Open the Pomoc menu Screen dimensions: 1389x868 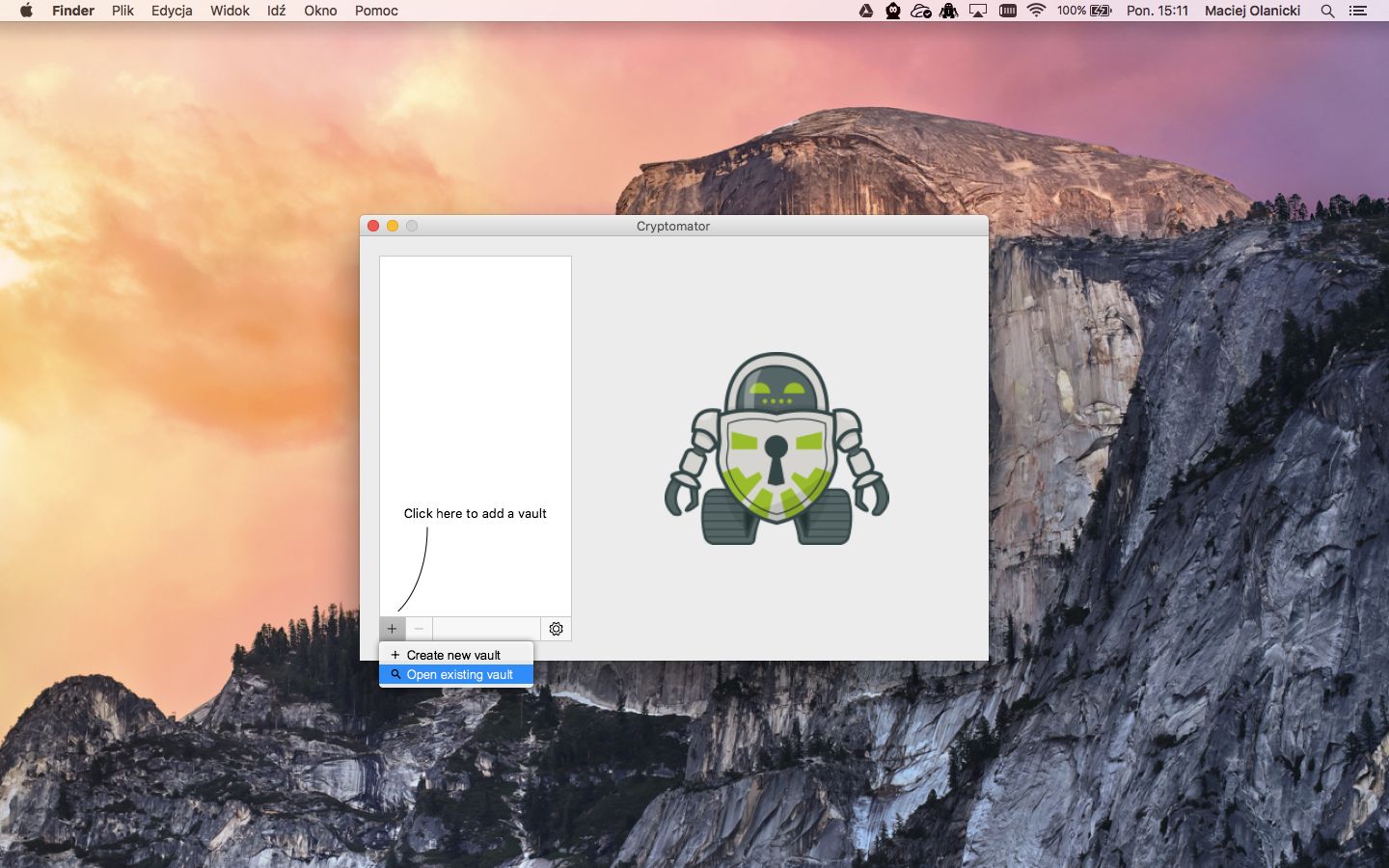376,11
